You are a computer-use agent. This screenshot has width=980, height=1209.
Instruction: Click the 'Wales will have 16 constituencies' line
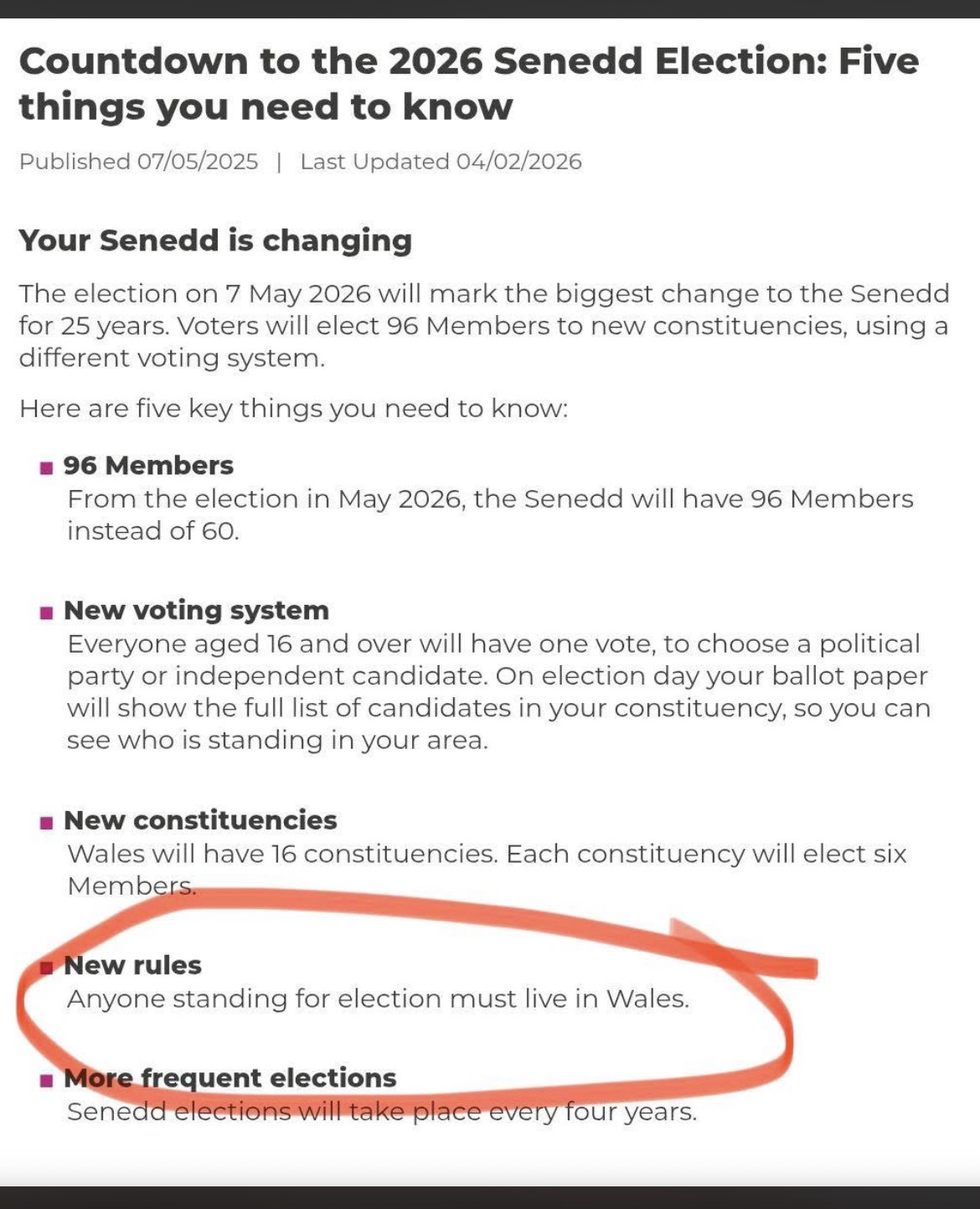(x=486, y=854)
